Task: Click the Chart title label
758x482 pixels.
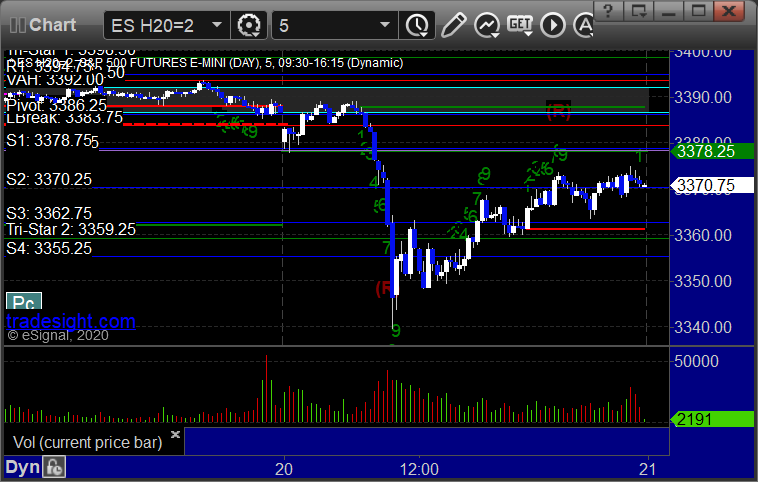Action: (52, 25)
